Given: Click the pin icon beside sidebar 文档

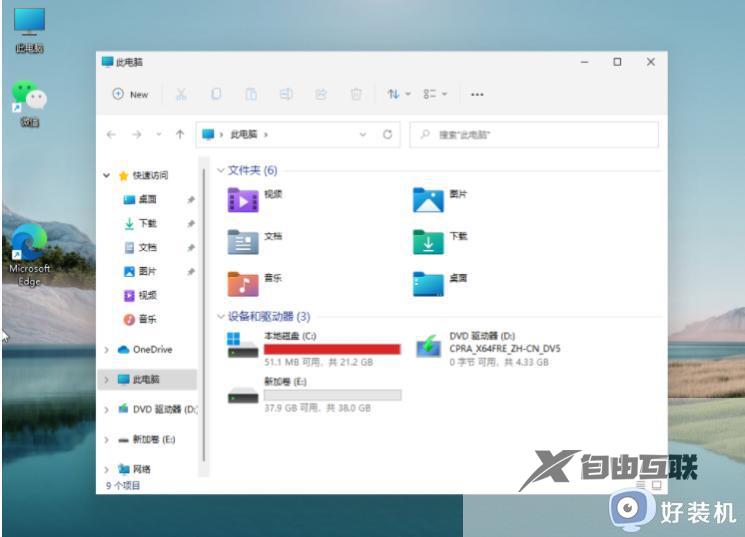Looking at the screenshot, I should coord(191,248).
